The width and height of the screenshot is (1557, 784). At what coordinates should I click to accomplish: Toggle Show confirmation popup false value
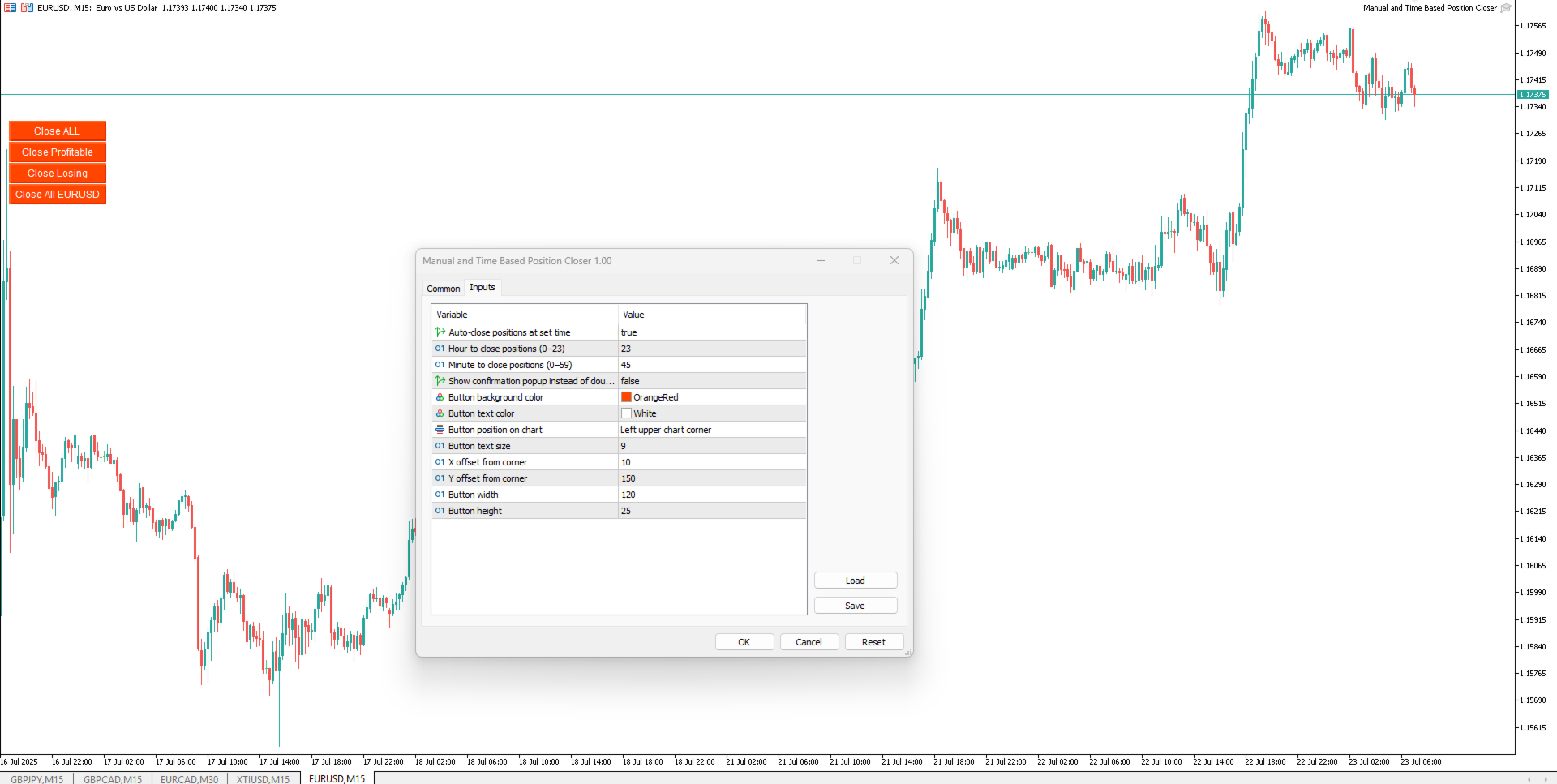pos(712,381)
